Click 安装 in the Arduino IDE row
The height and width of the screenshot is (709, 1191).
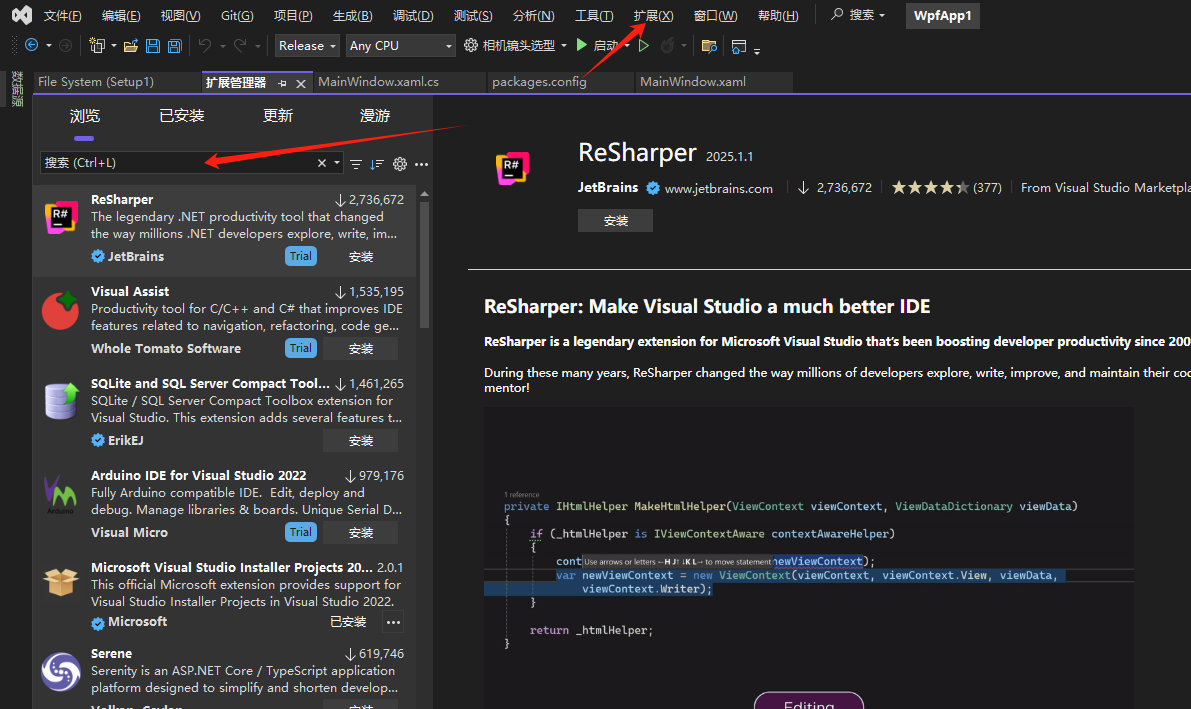pyautogui.click(x=360, y=533)
